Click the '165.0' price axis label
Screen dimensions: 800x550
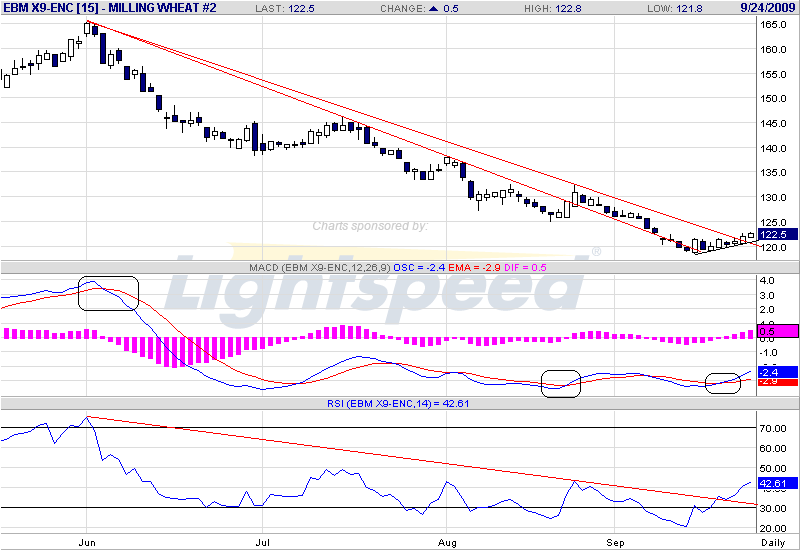pos(773,24)
